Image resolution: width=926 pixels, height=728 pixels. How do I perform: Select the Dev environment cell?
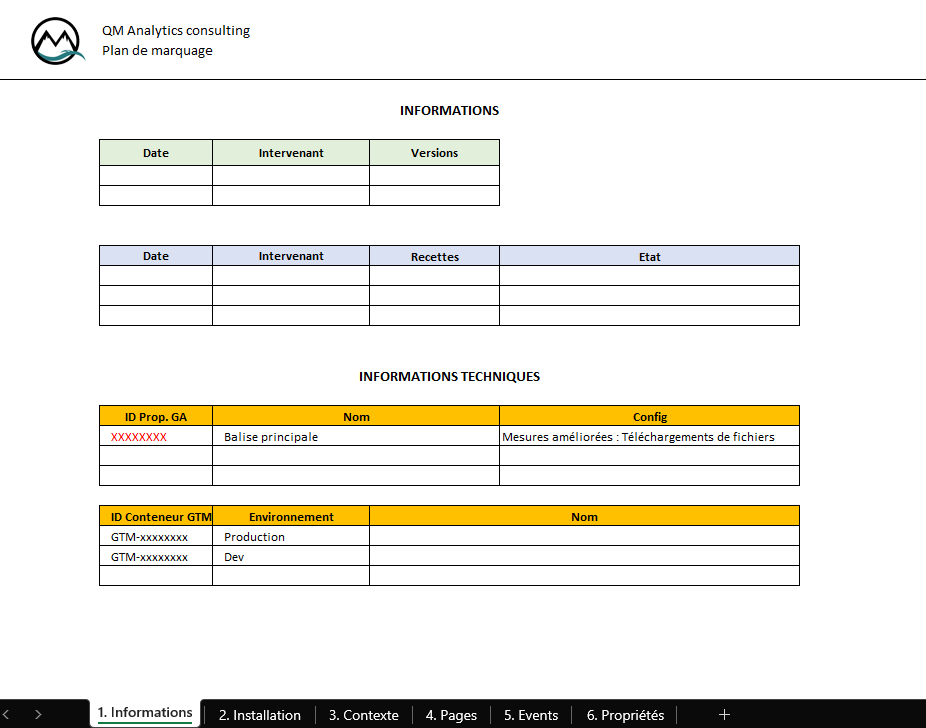pyautogui.click(x=291, y=556)
